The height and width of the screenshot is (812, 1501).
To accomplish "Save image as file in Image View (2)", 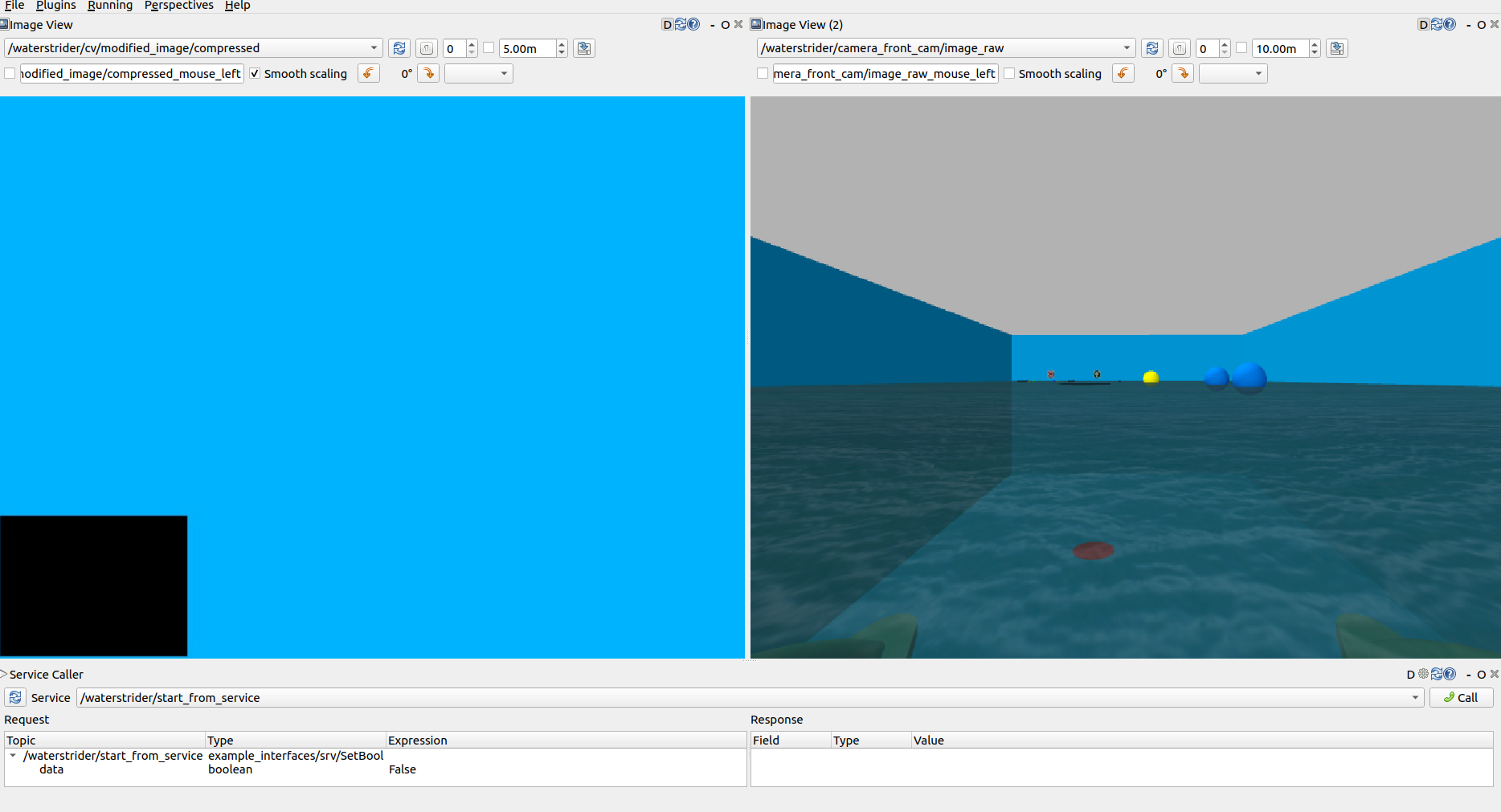I will click(1337, 48).
